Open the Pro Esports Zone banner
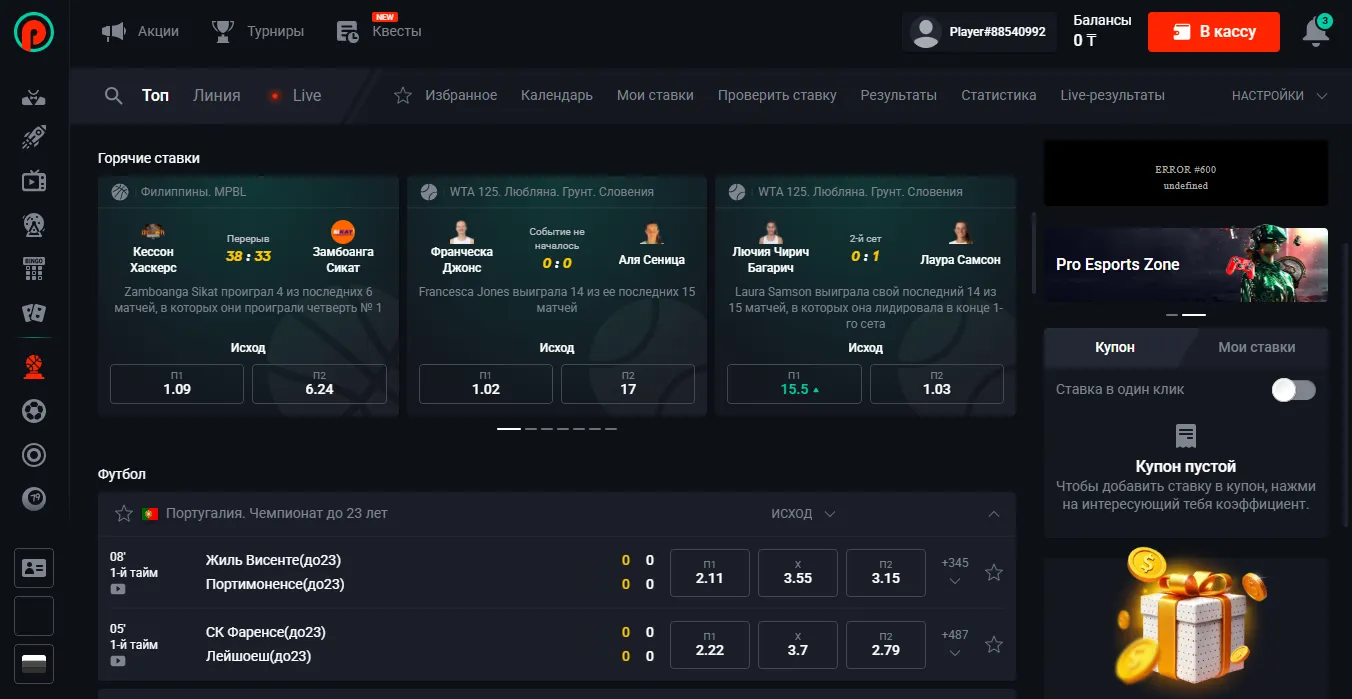 (x=1186, y=265)
